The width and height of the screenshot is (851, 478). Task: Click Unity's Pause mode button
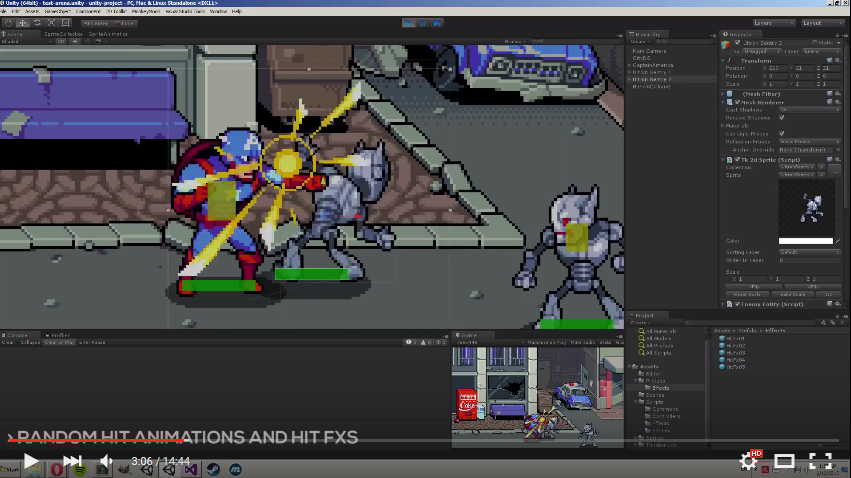click(423, 23)
